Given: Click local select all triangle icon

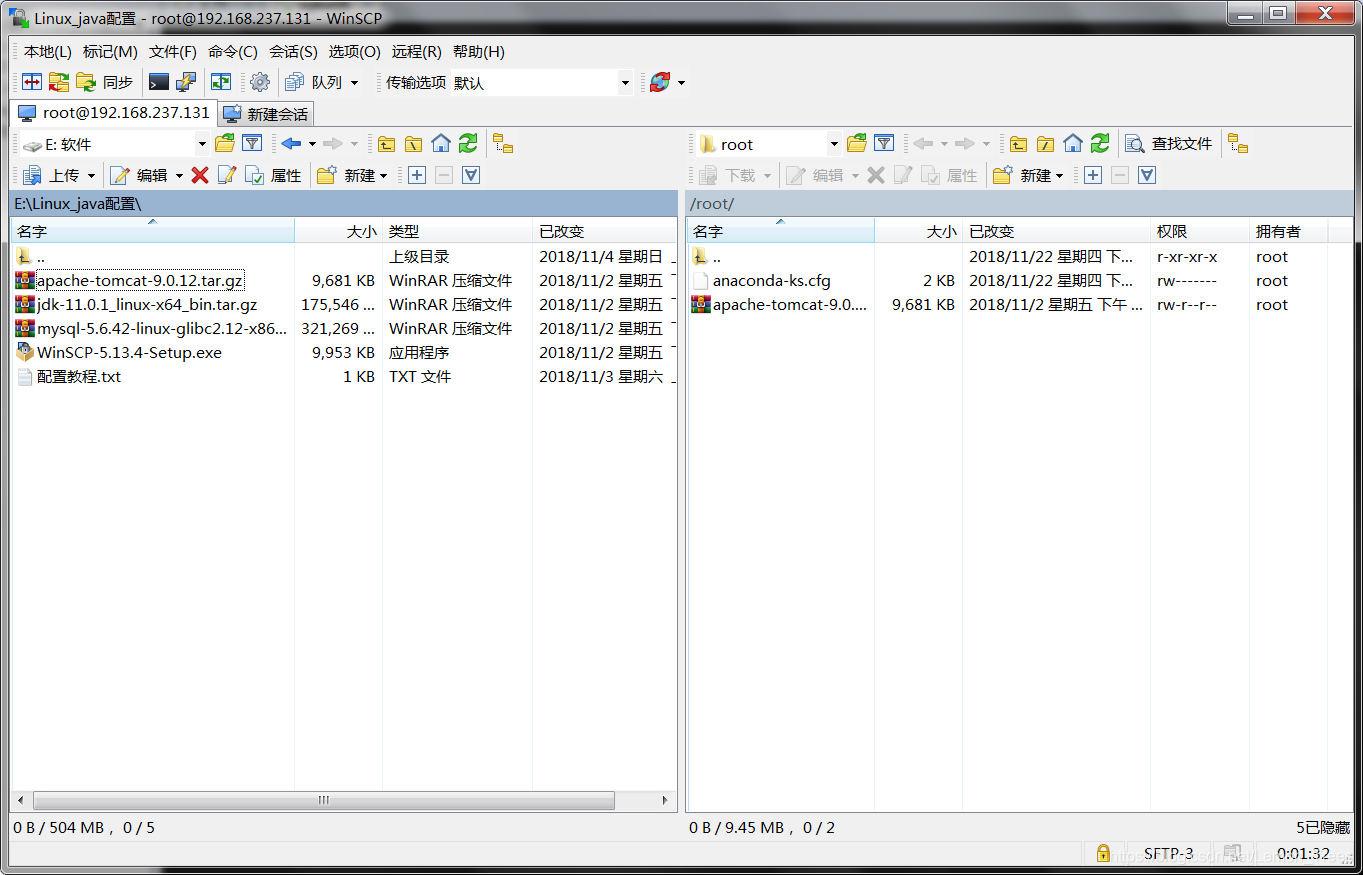Looking at the screenshot, I should 471,175.
